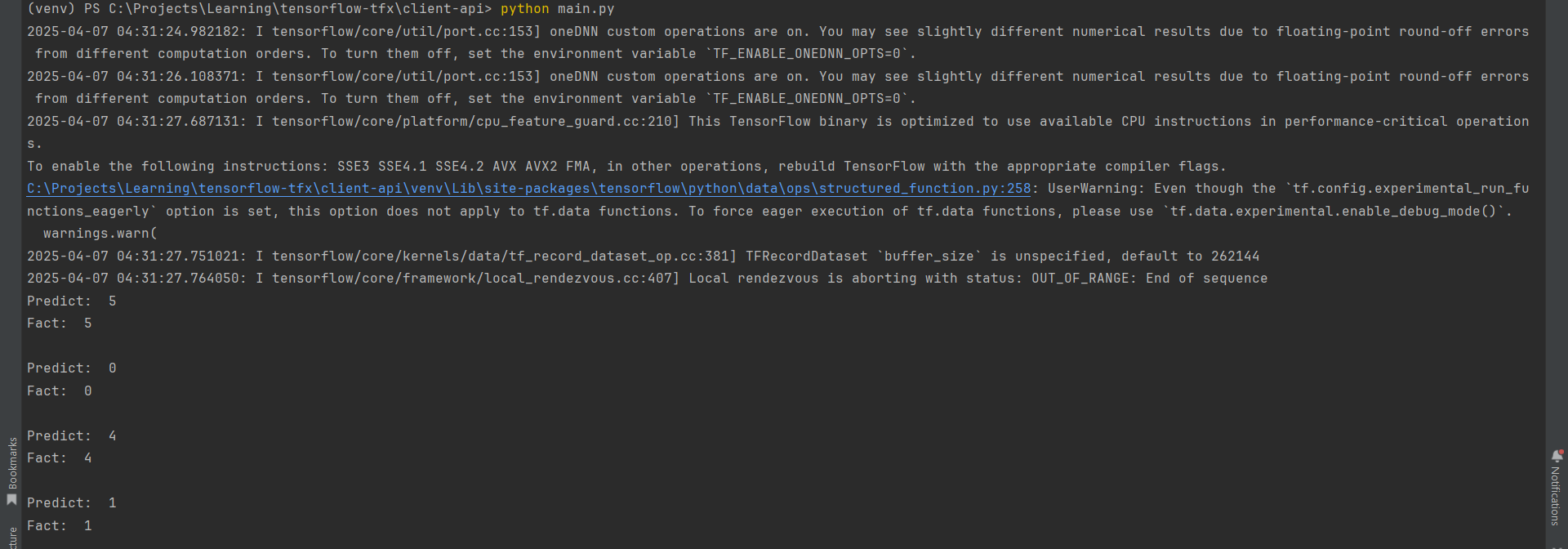
Task: Click the 'Predict: 1' output line
Action: point(71,503)
